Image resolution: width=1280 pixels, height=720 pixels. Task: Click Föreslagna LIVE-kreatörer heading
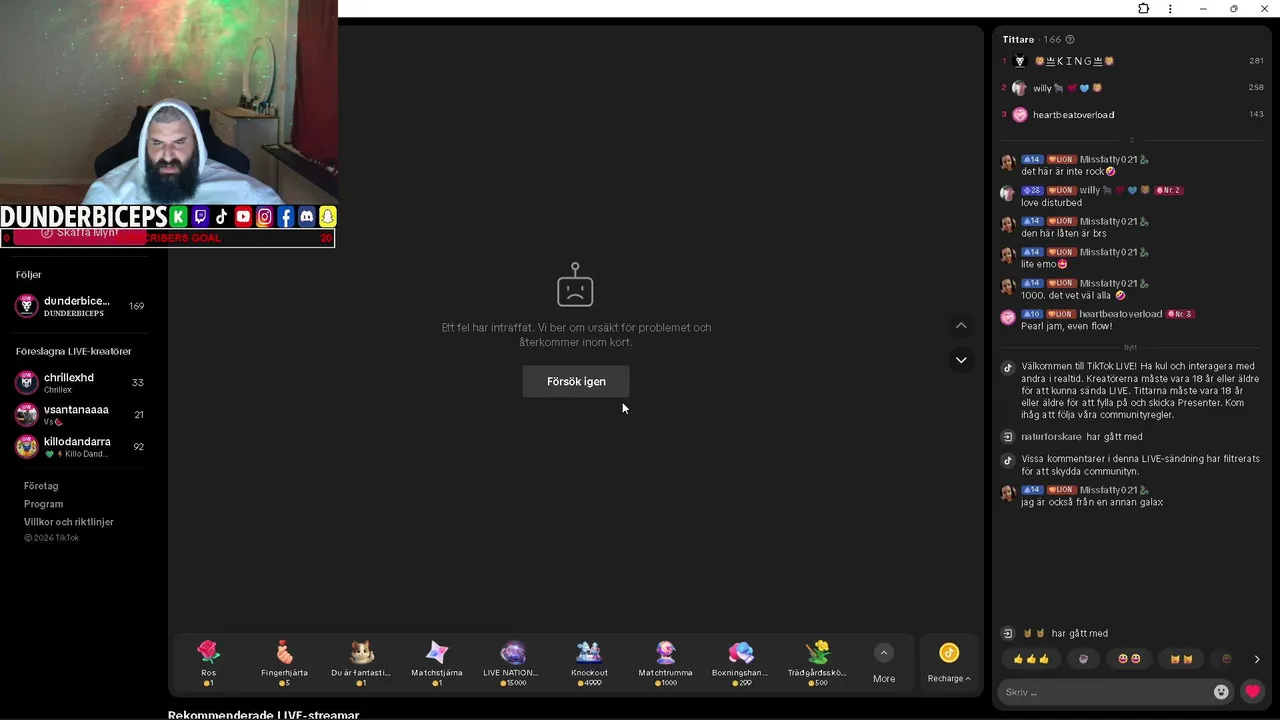click(73, 351)
